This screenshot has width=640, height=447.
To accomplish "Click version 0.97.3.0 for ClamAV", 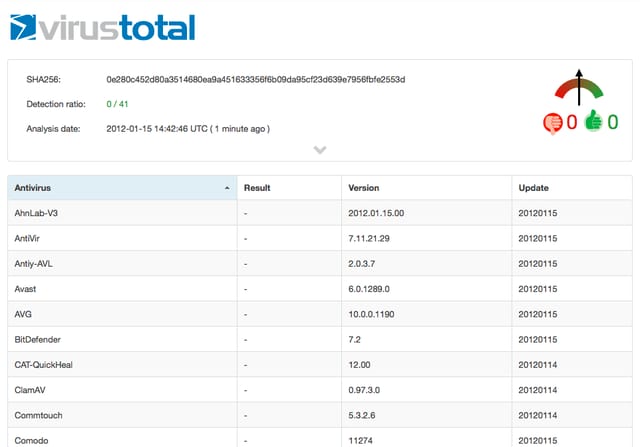I will pos(364,390).
